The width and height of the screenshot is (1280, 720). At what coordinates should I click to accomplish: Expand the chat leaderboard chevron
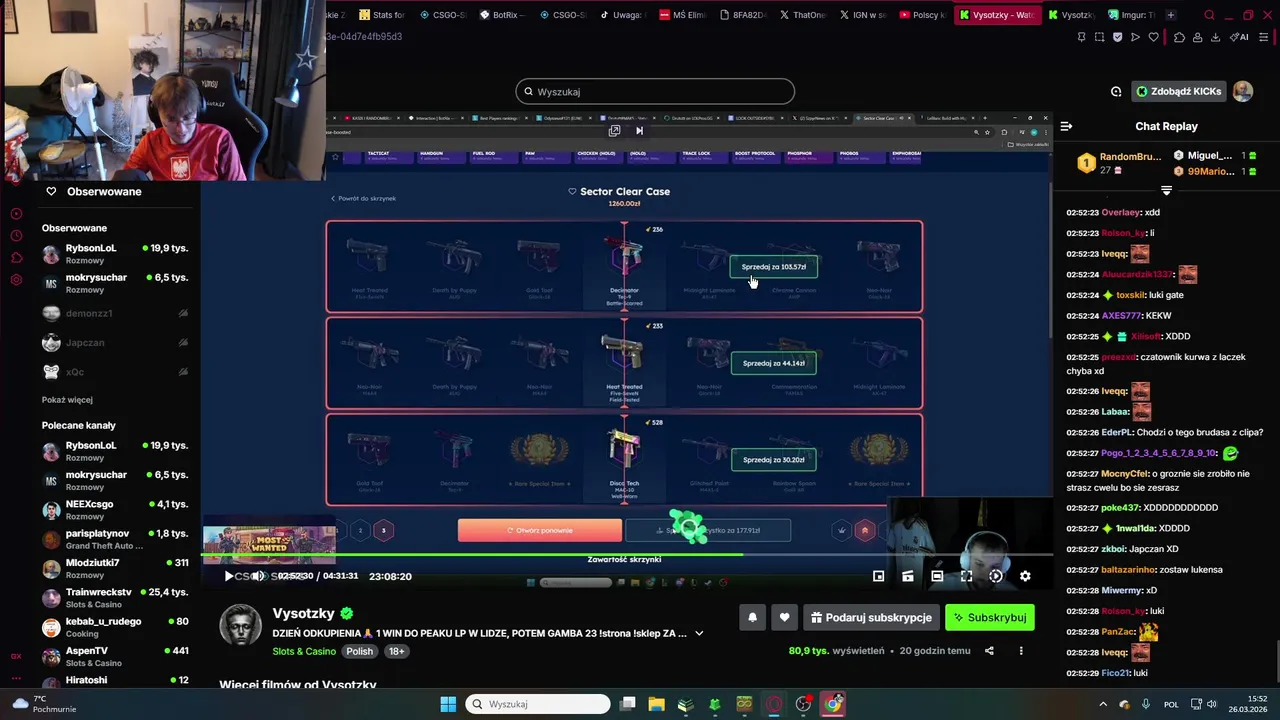click(x=1166, y=190)
